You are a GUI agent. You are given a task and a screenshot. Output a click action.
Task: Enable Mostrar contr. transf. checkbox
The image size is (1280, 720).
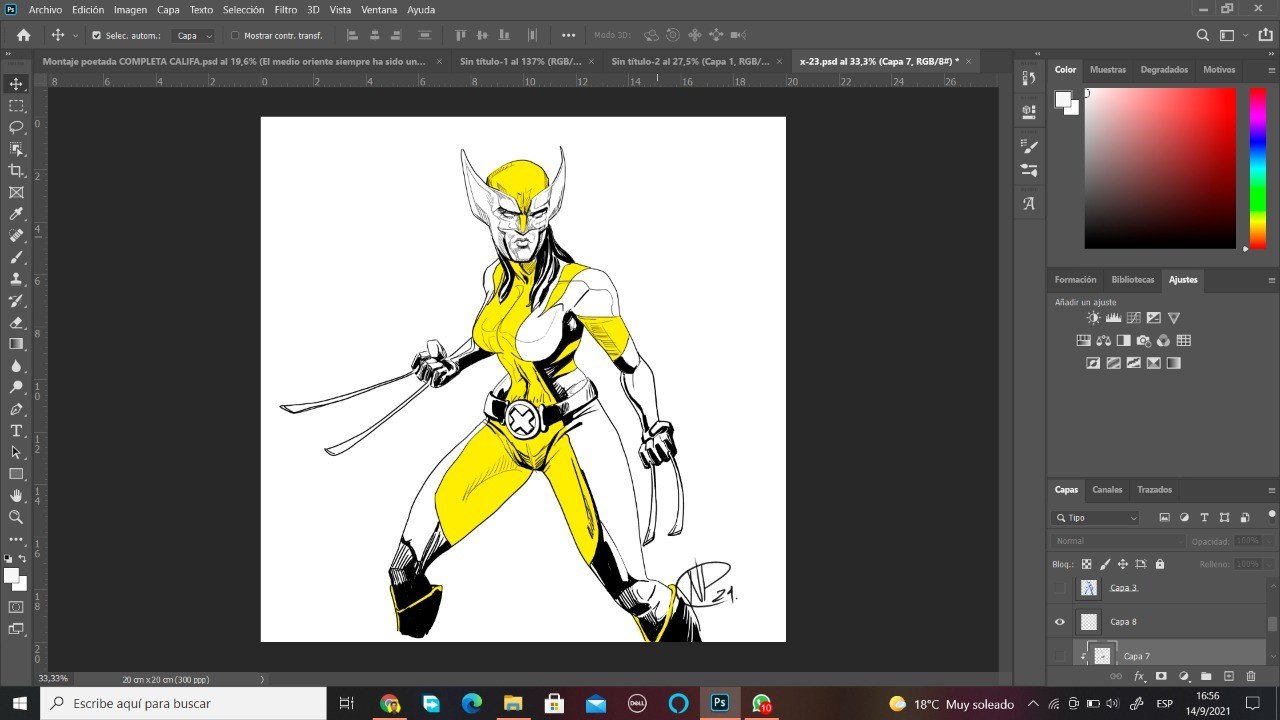coord(235,35)
